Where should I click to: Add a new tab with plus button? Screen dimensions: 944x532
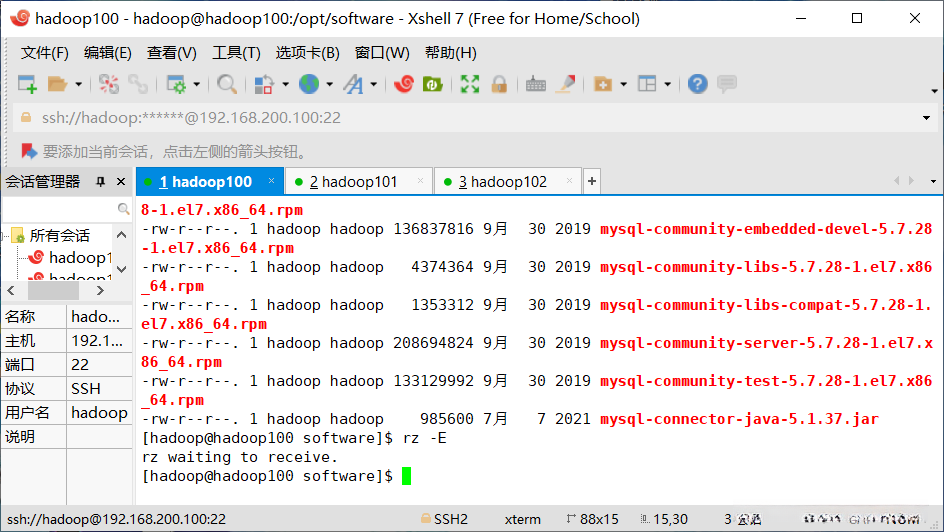(592, 181)
